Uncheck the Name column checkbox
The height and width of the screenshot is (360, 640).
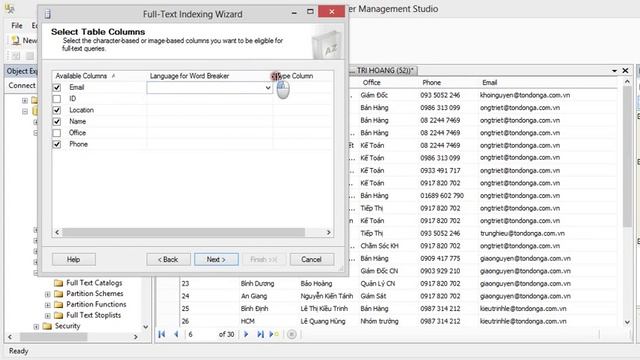click(57, 122)
